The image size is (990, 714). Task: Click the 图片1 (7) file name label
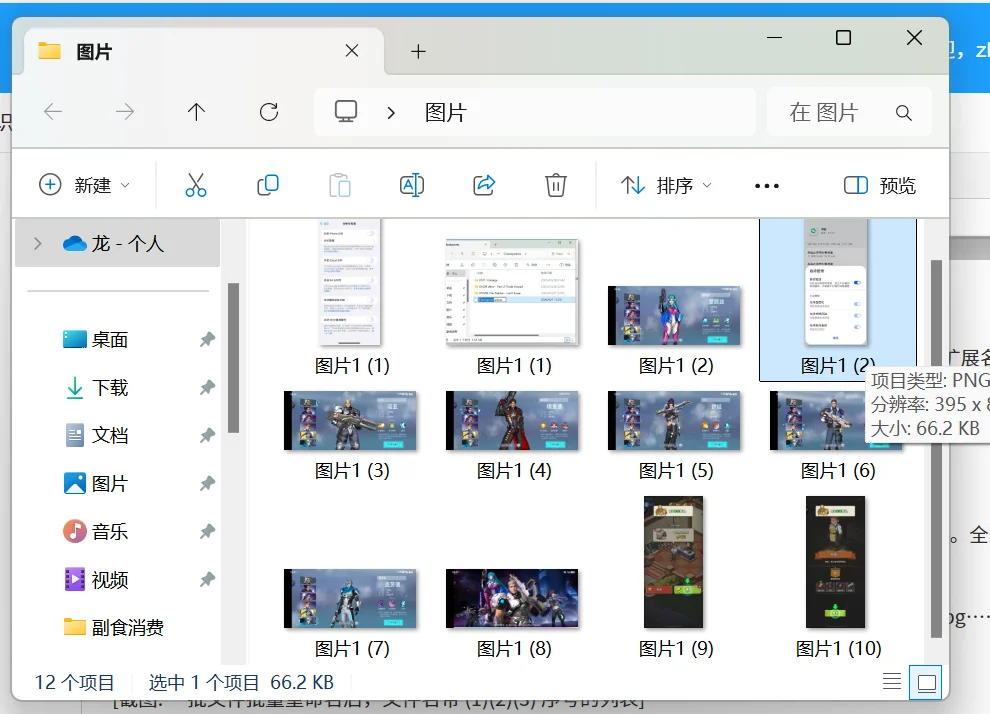(352, 648)
